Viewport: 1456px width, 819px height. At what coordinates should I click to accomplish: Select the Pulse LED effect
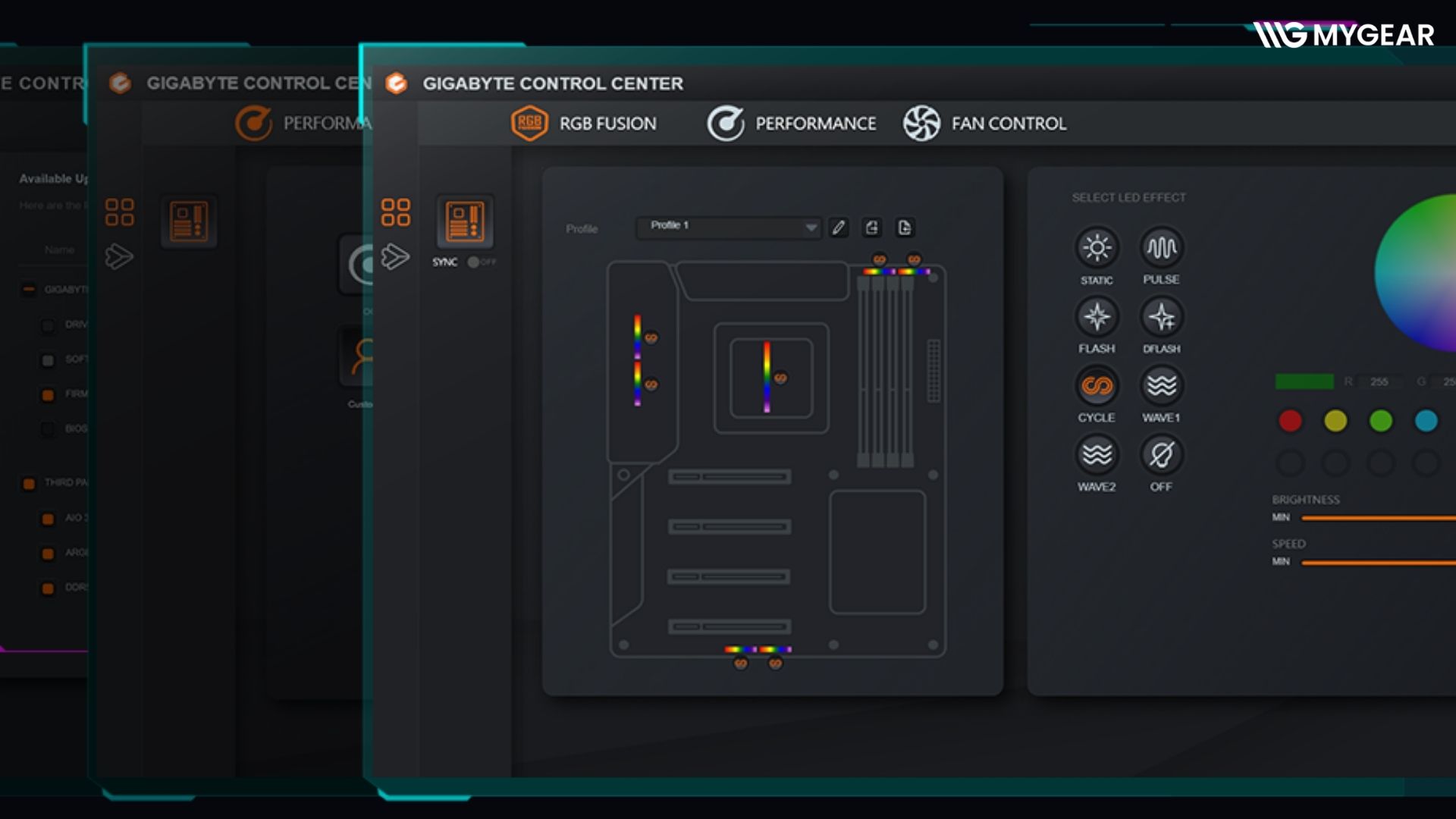(x=1161, y=248)
